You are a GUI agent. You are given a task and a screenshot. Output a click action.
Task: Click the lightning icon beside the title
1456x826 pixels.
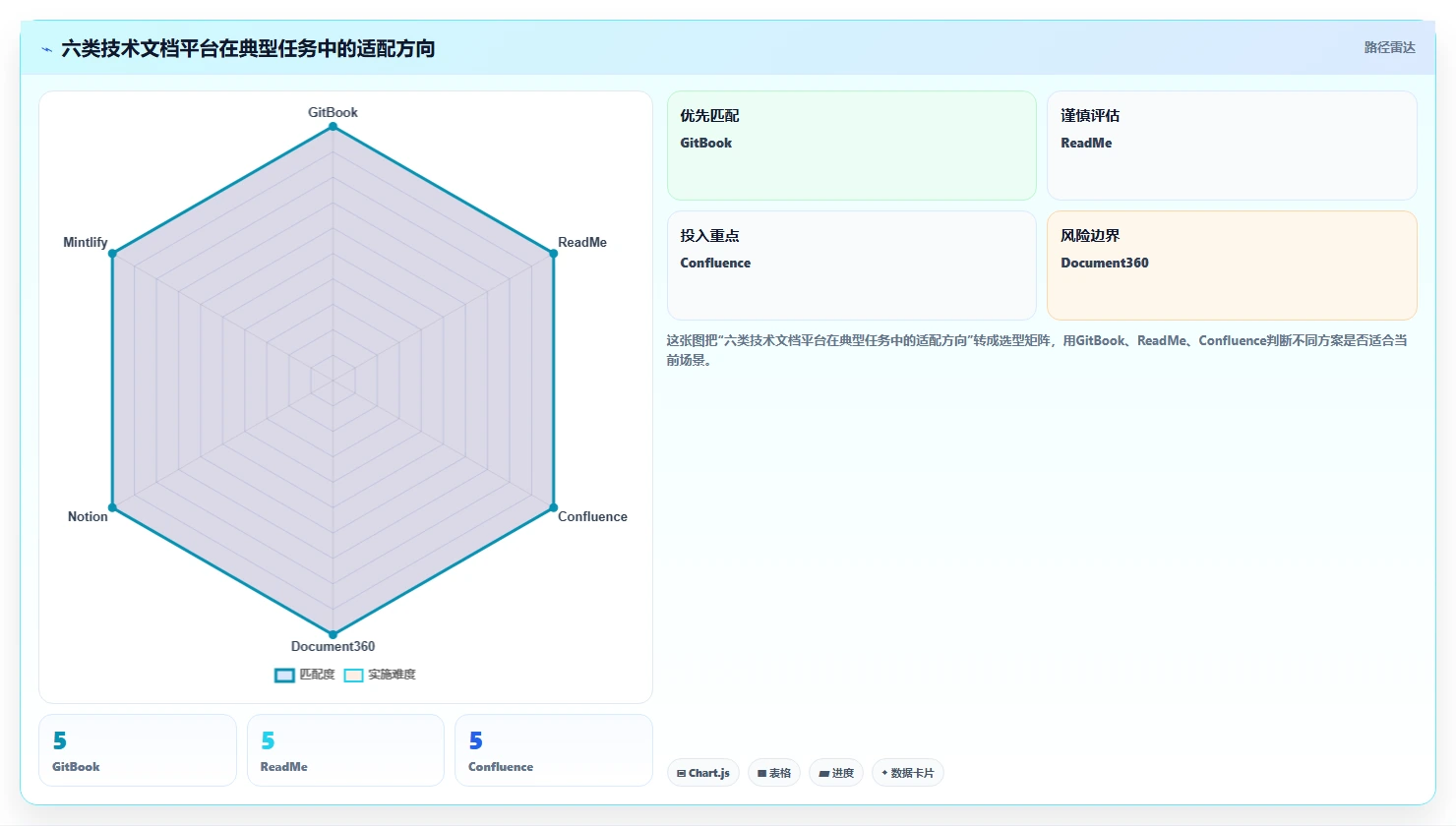[46, 49]
